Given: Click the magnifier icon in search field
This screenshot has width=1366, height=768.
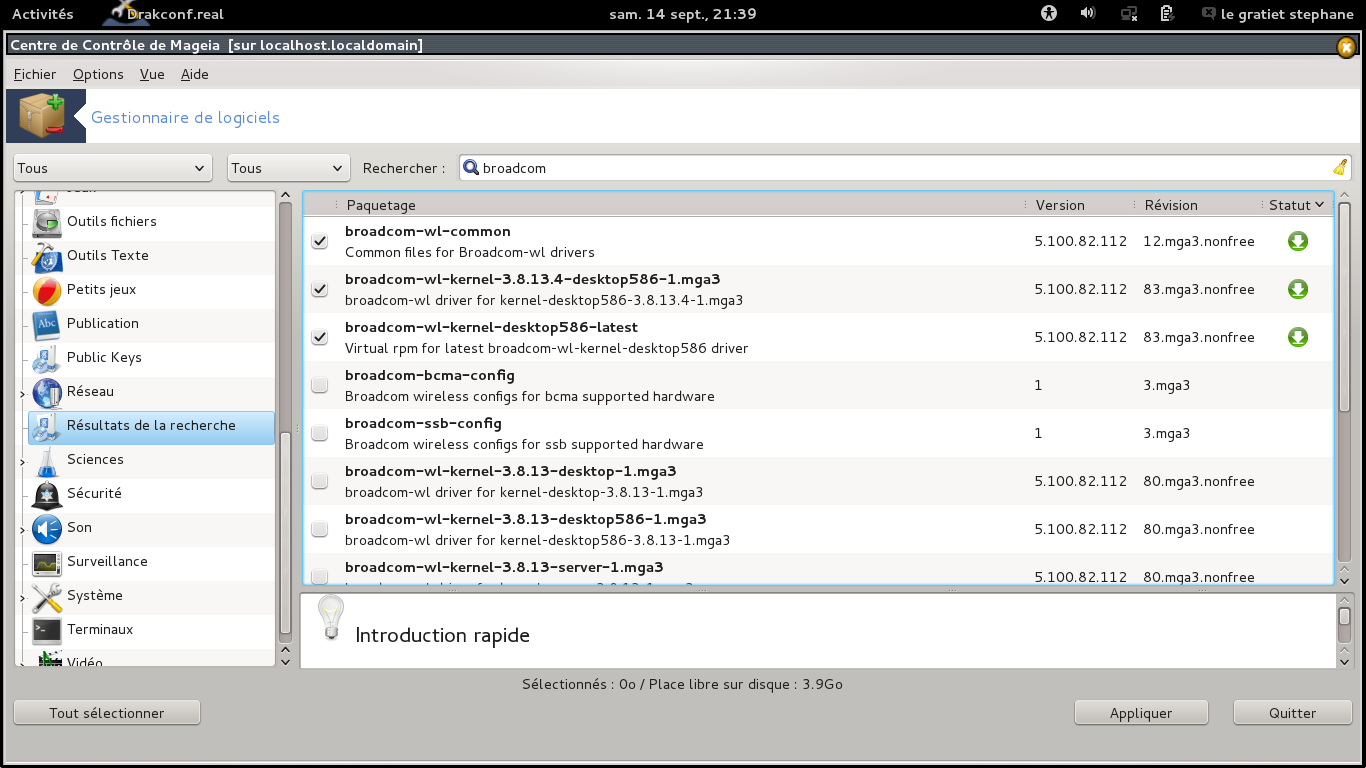Looking at the screenshot, I should click(x=471, y=168).
